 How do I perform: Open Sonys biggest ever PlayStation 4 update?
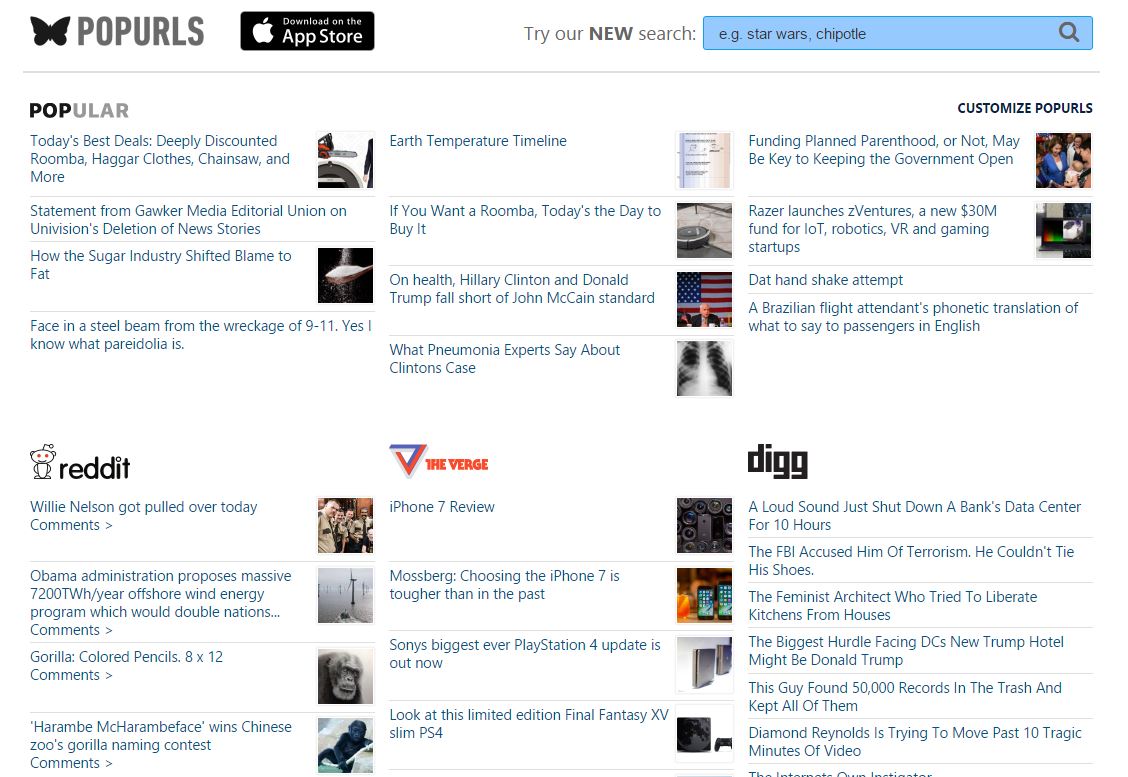click(524, 654)
